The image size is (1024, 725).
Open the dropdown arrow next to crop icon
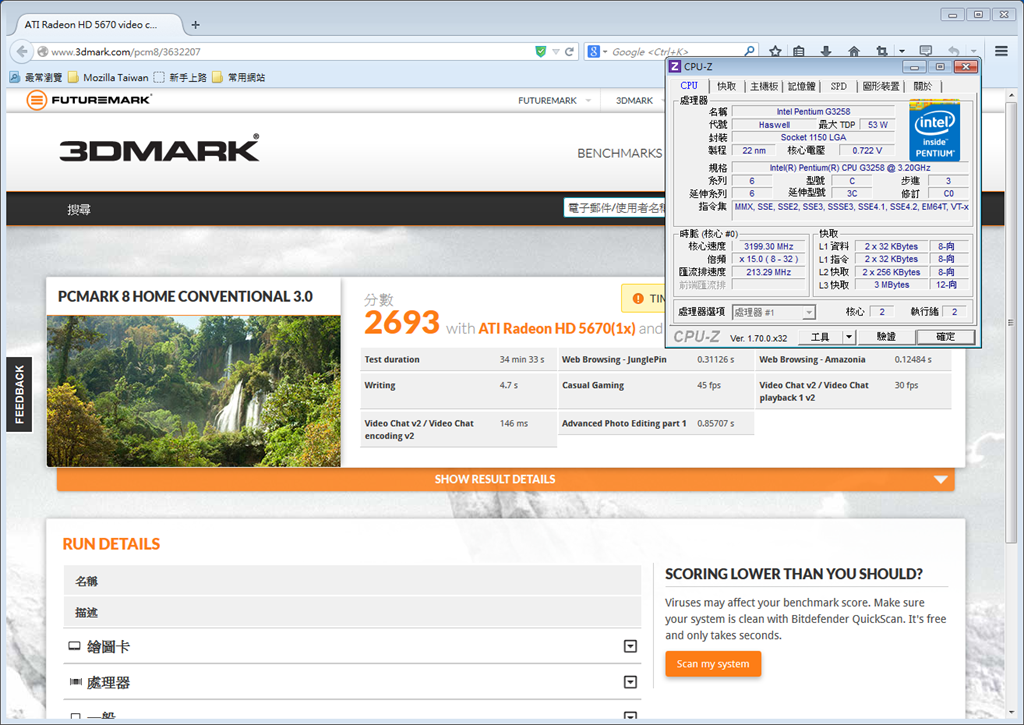(902, 51)
